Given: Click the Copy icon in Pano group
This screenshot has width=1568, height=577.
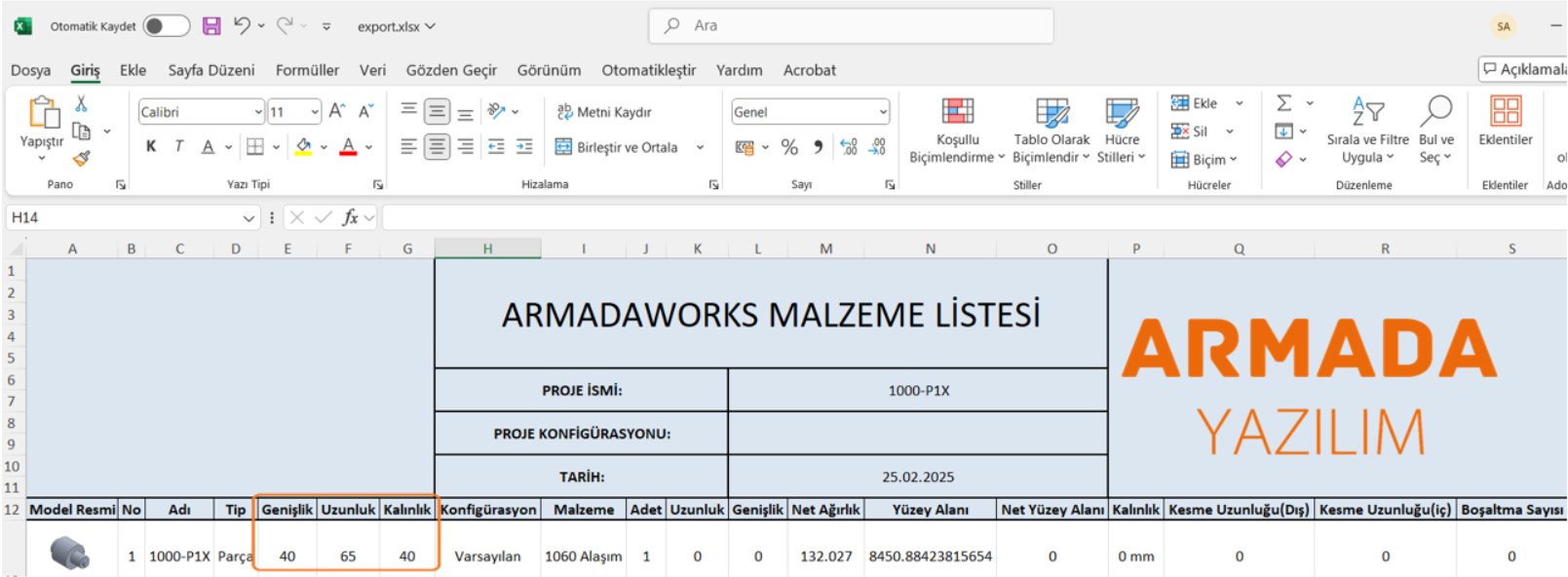Looking at the screenshot, I should (x=82, y=131).
